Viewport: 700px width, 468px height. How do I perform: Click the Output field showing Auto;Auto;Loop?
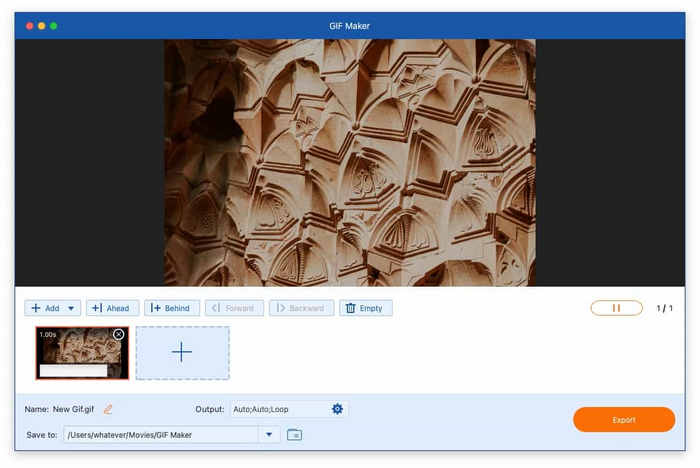coord(277,409)
